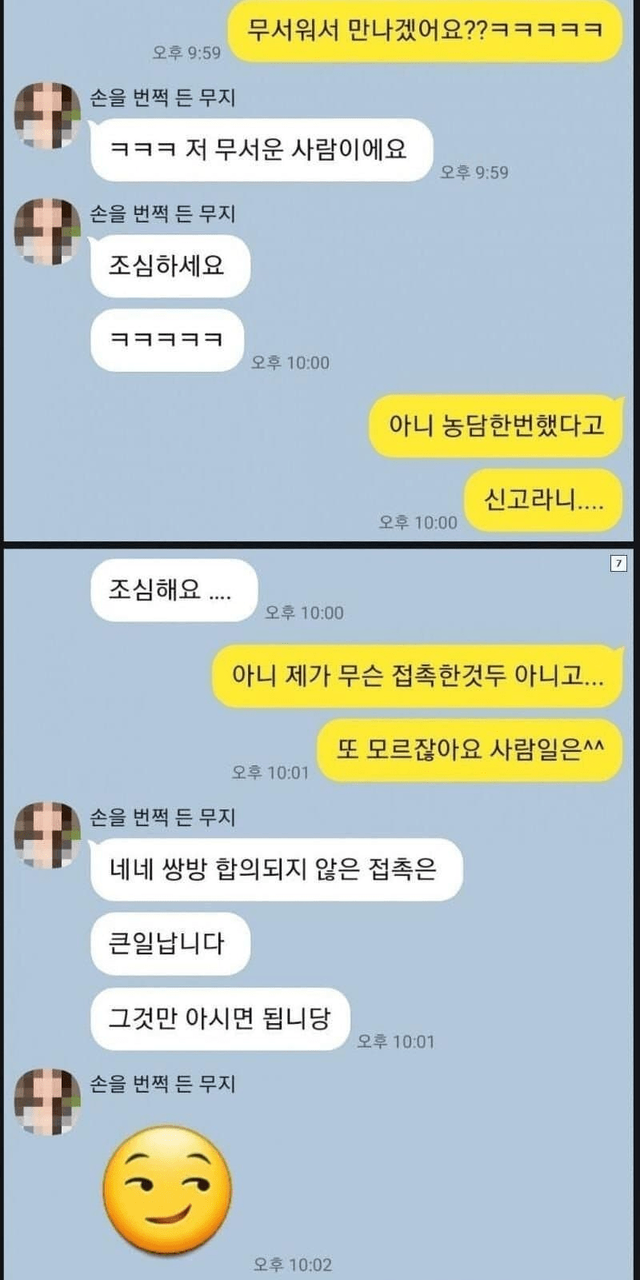Tap the bubble 그것만 아시면 됩니당
Screen dimensions: 640x1280
[220, 1019]
